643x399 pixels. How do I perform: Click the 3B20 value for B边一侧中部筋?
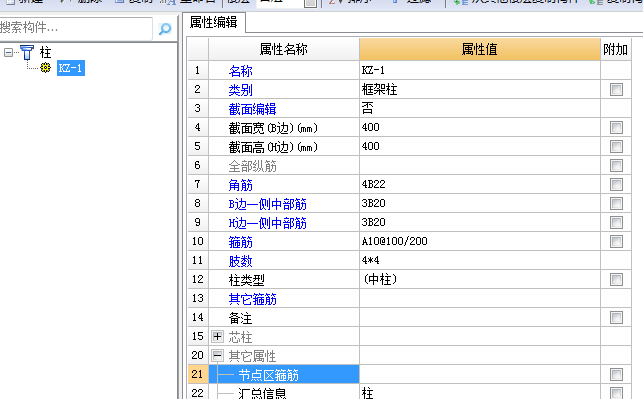coord(480,203)
